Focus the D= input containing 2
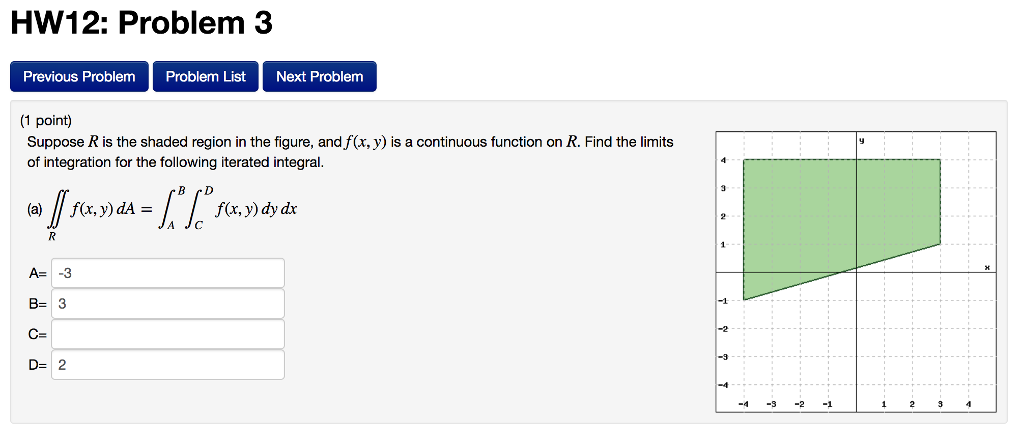 (x=168, y=365)
